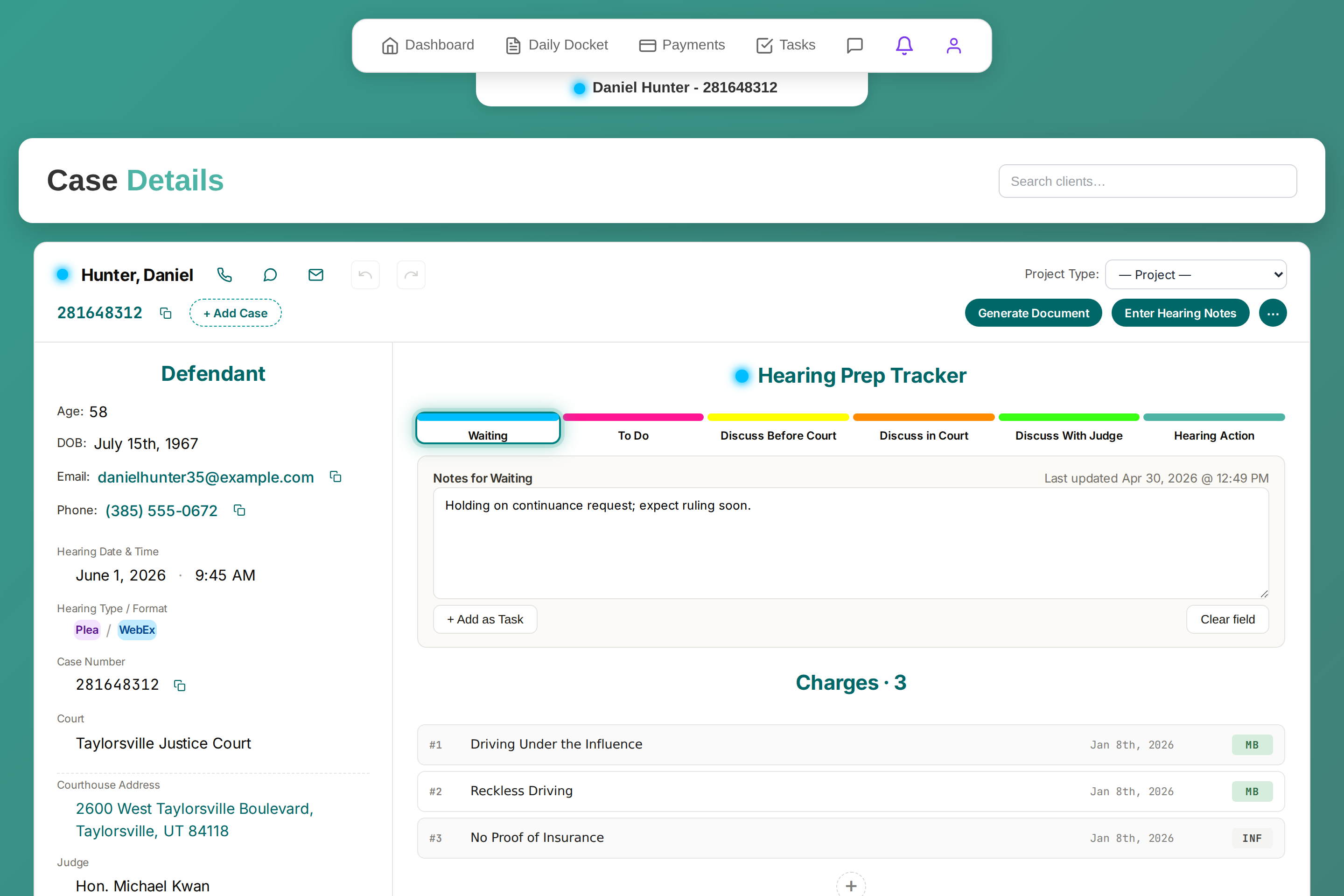The width and height of the screenshot is (1344, 896).
Task: Email client via envelope icon
Action: coord(316,275)
